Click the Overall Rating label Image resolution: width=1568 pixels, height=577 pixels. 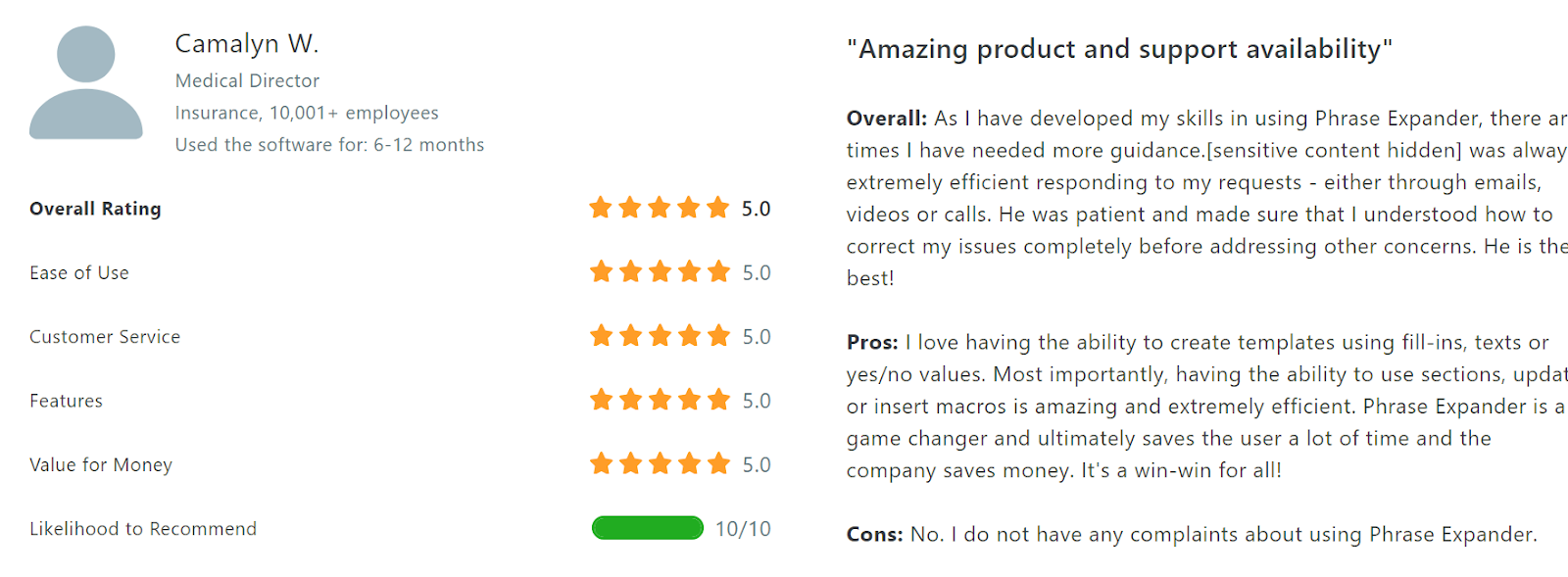(95, 209)
